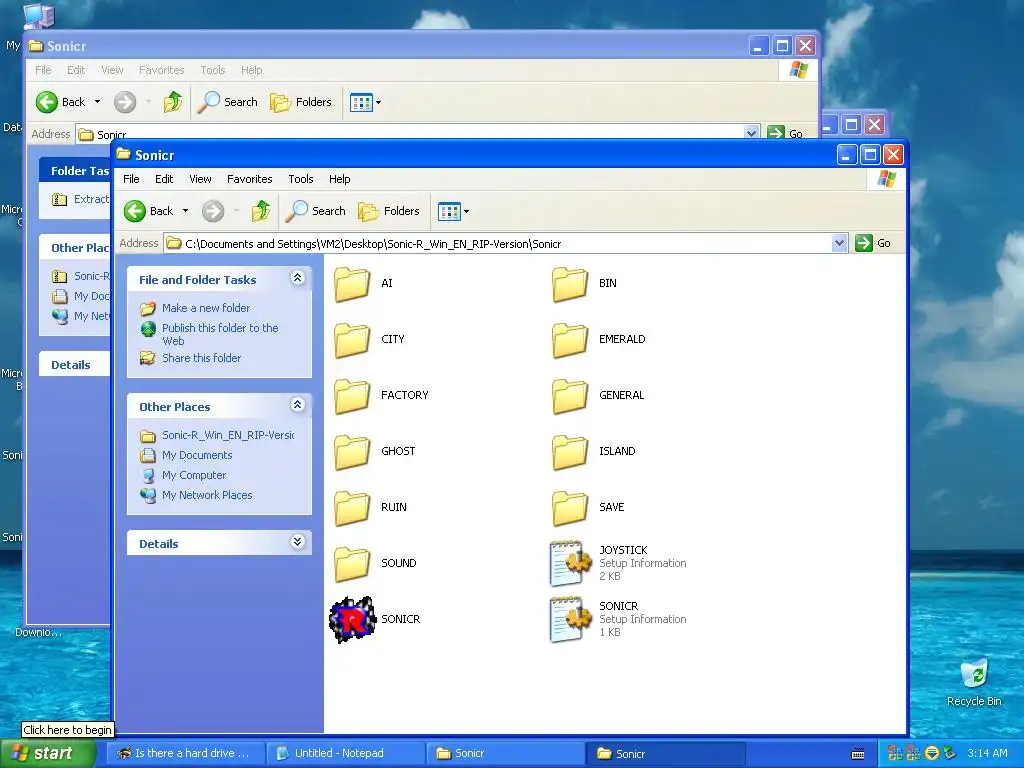The height and width of the screenshot is (768, 1024).
Task: Select the GENERAL folder icon
Action: pyautogui.click(x=570, y=396)
